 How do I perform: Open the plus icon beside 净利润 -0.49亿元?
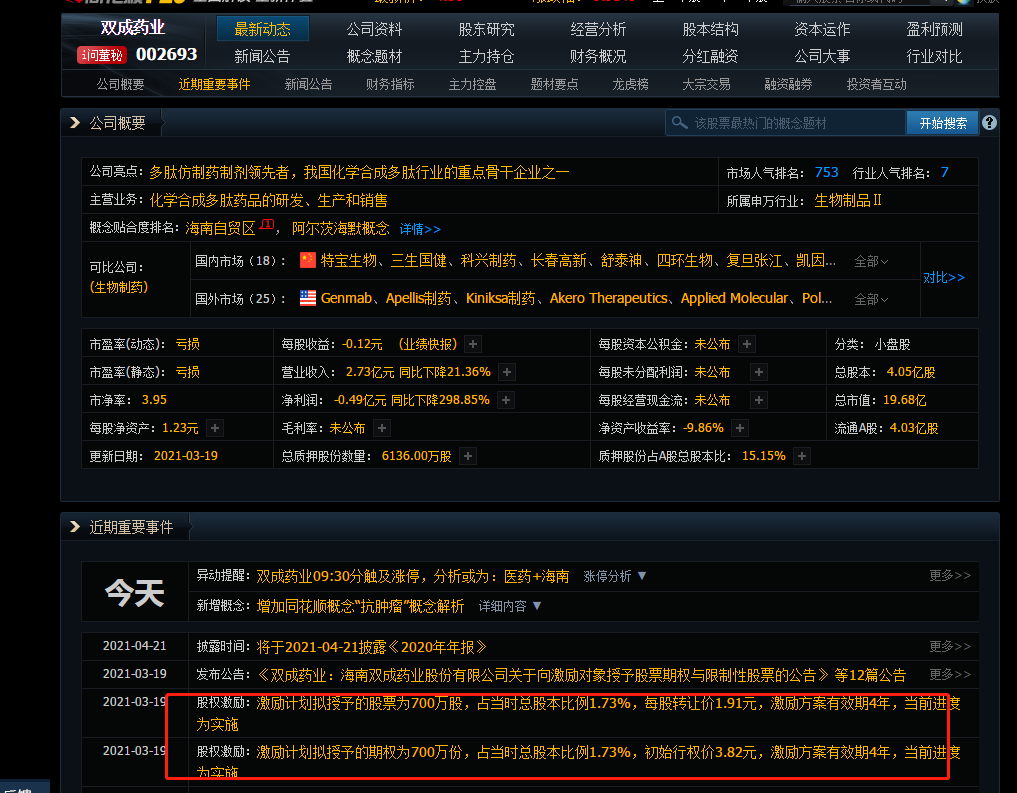point(506,400)
